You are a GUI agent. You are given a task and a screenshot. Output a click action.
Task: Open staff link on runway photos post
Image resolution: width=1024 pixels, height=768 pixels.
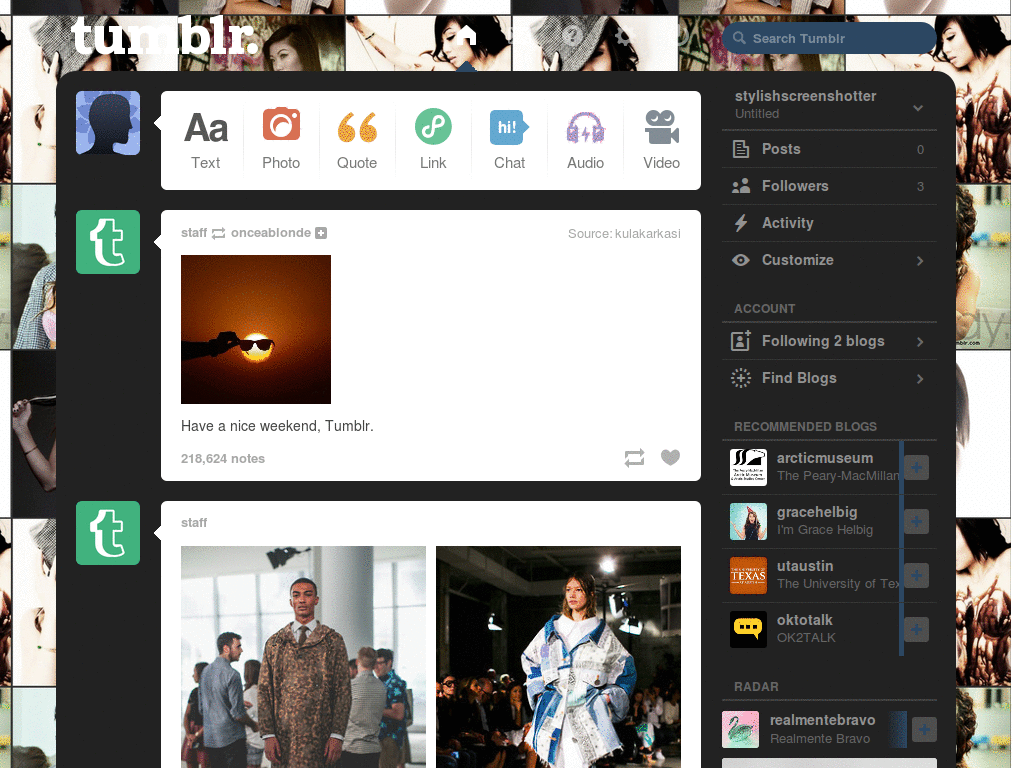(194, 522)
